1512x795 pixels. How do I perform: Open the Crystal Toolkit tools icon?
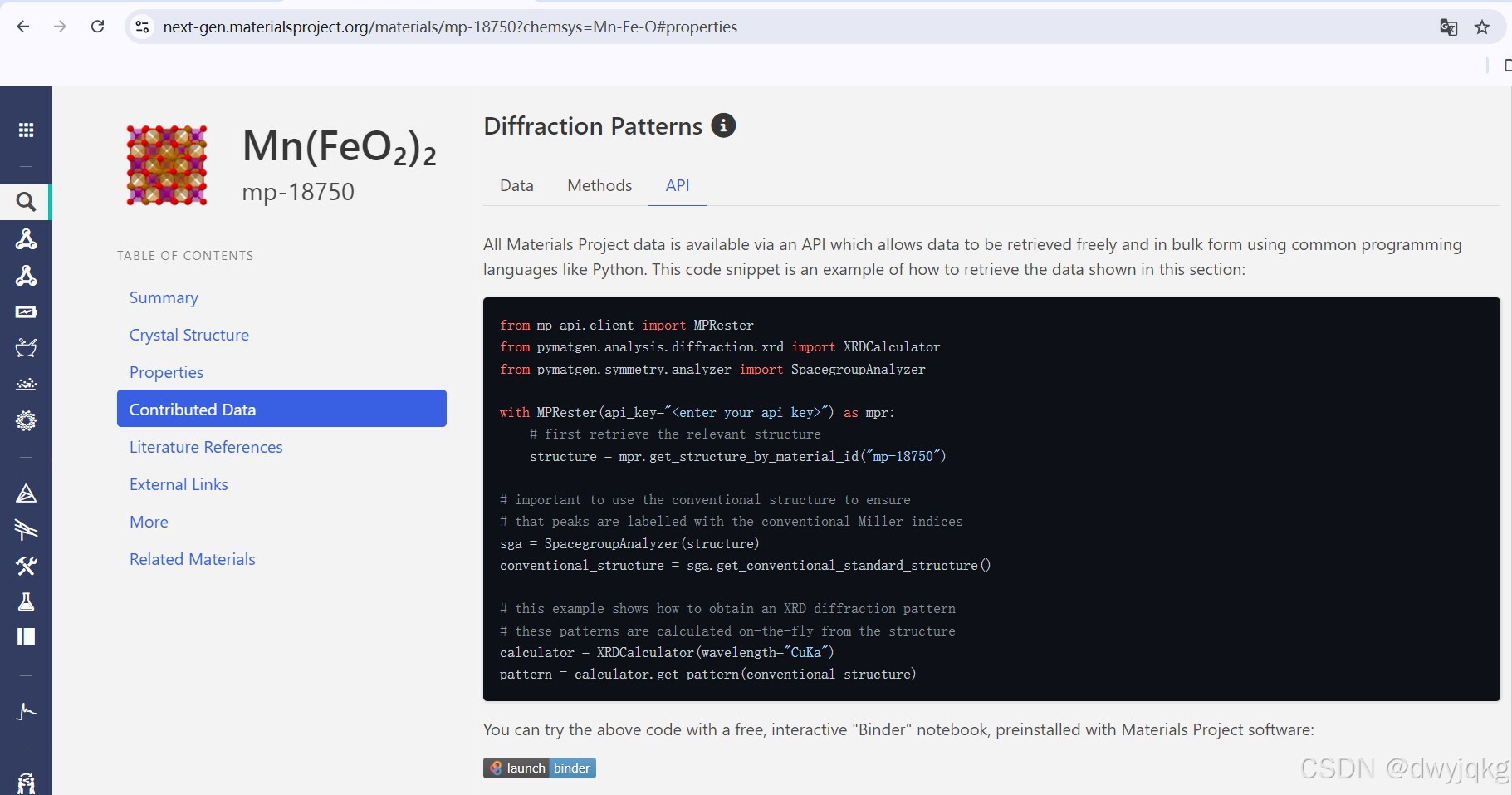click(x=26, y=567)
